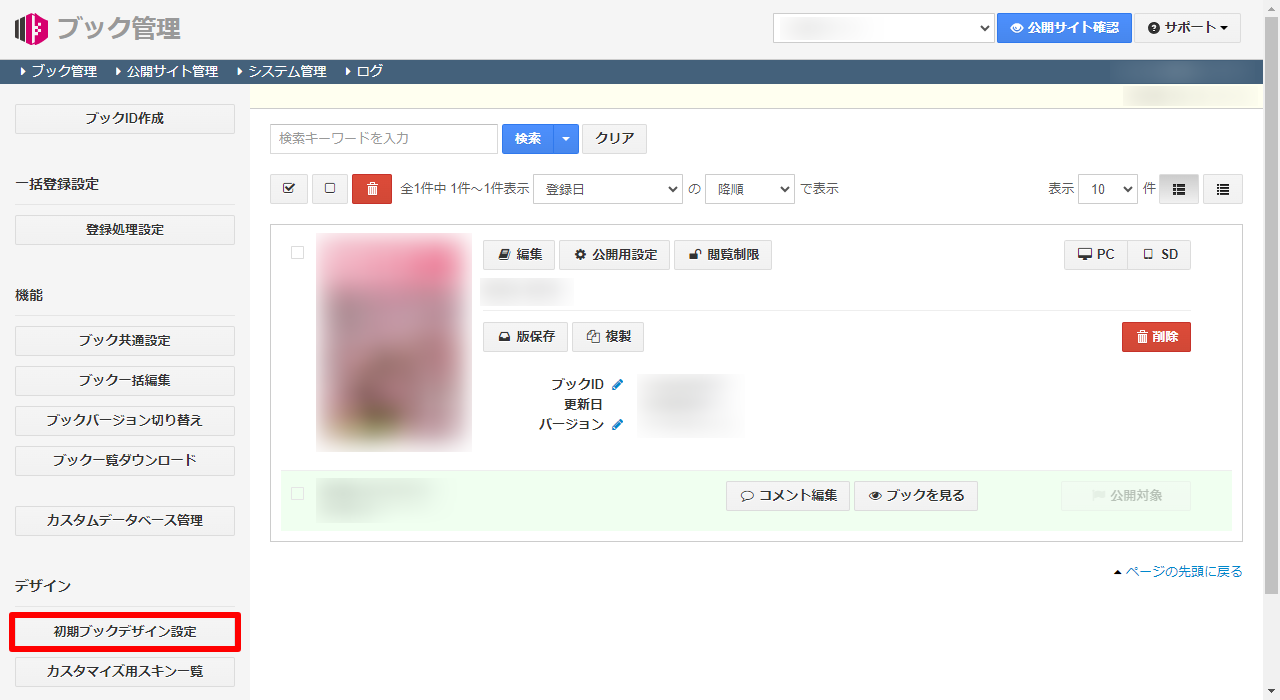Switch to thumbnail list view icon

[x=1179, y=189]
